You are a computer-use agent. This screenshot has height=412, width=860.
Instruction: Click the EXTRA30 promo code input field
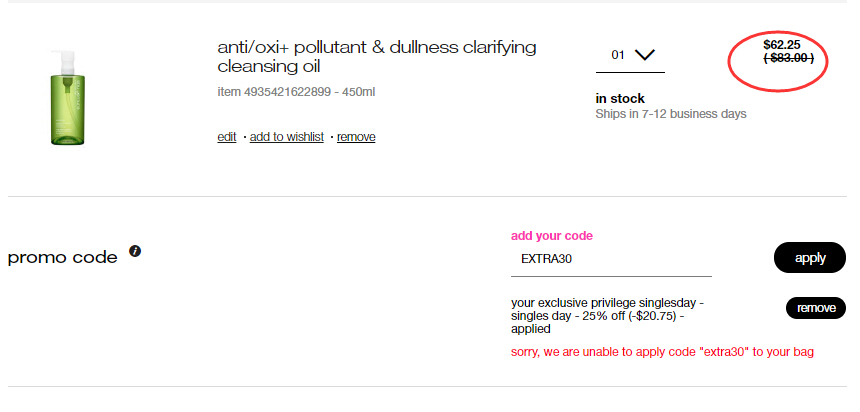(611, 259)
